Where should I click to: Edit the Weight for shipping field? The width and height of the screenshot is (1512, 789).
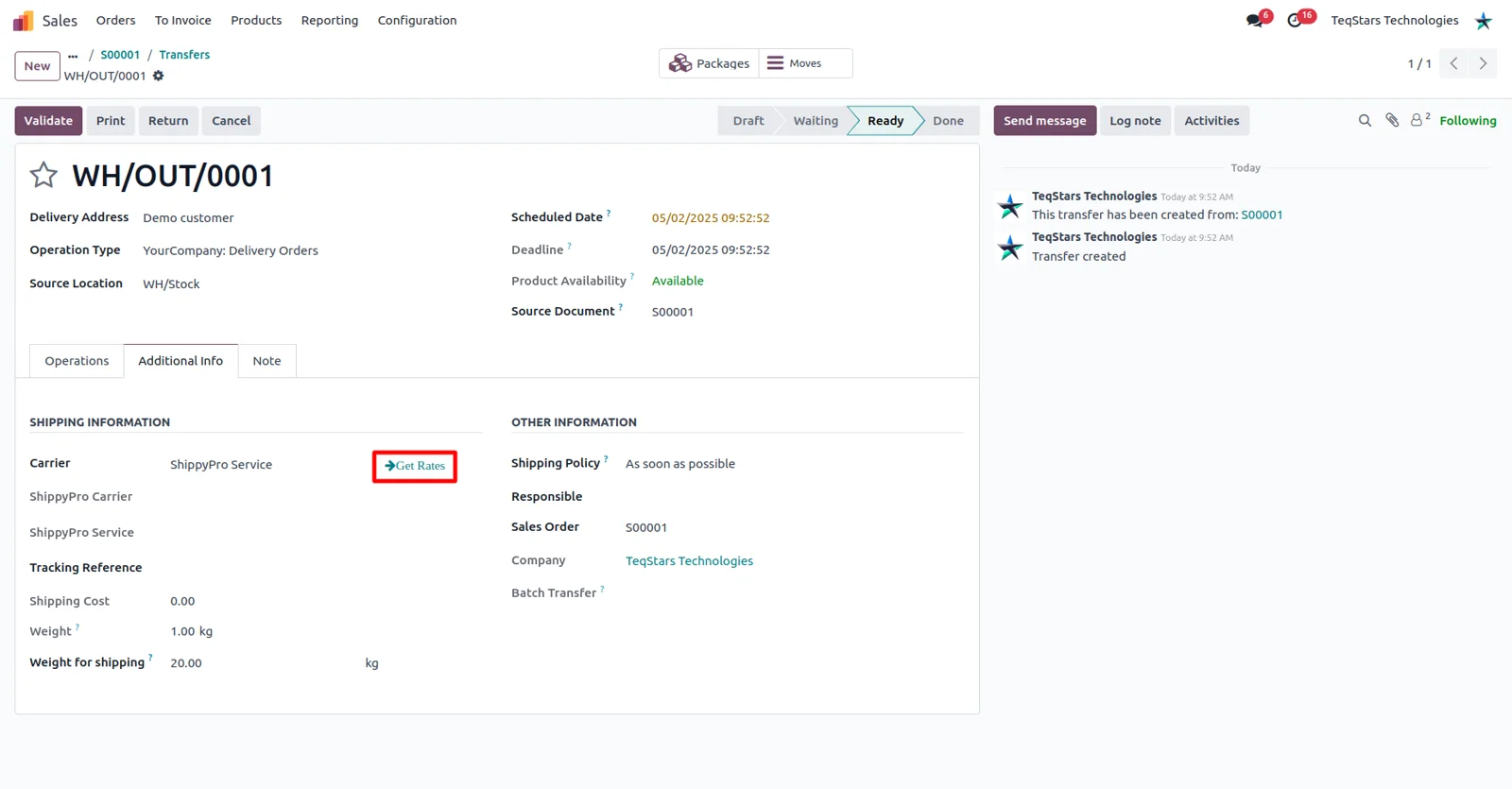[263, 663]
